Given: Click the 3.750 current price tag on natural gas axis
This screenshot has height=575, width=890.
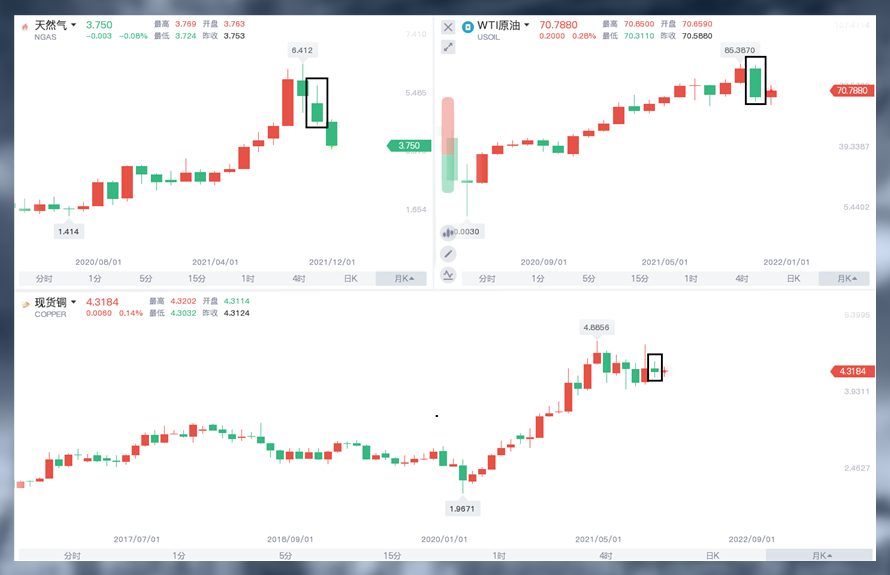Looking at the screenshot, I should click(x=409, y=146).
